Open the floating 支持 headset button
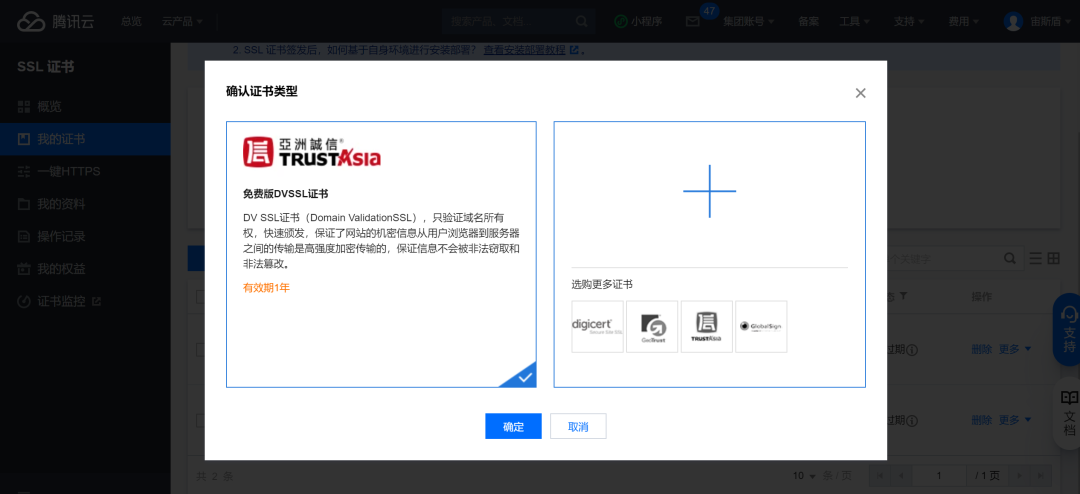1080x494 pixels. pyautogui.click(x=1069, y=329)
